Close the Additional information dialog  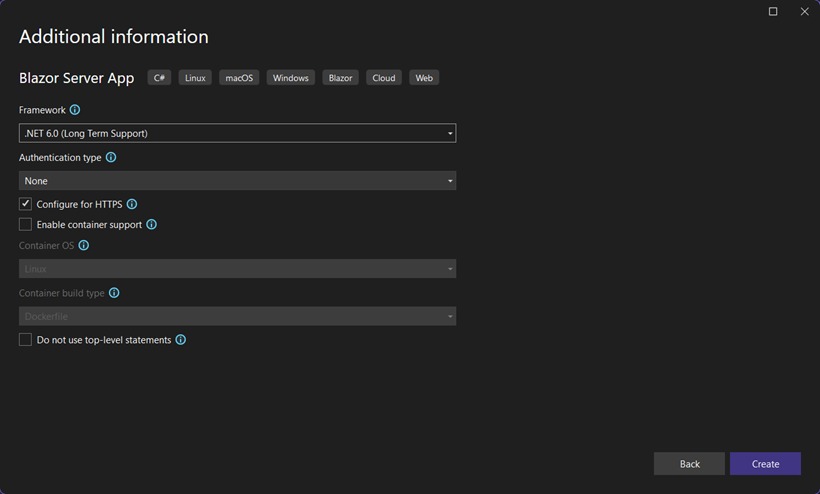tap(804, 12)
